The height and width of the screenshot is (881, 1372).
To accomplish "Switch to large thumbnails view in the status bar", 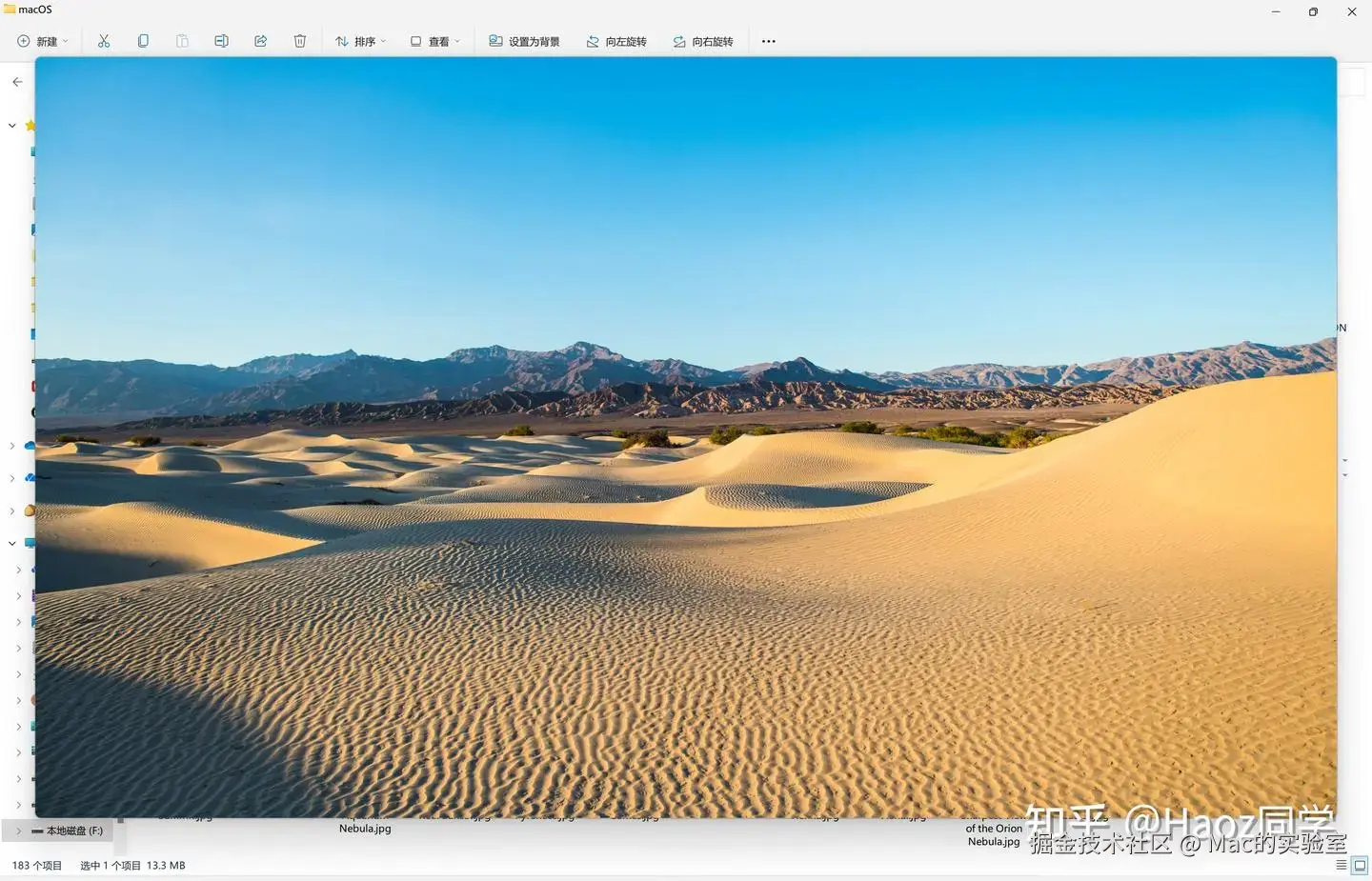I will pos(1361,865).
